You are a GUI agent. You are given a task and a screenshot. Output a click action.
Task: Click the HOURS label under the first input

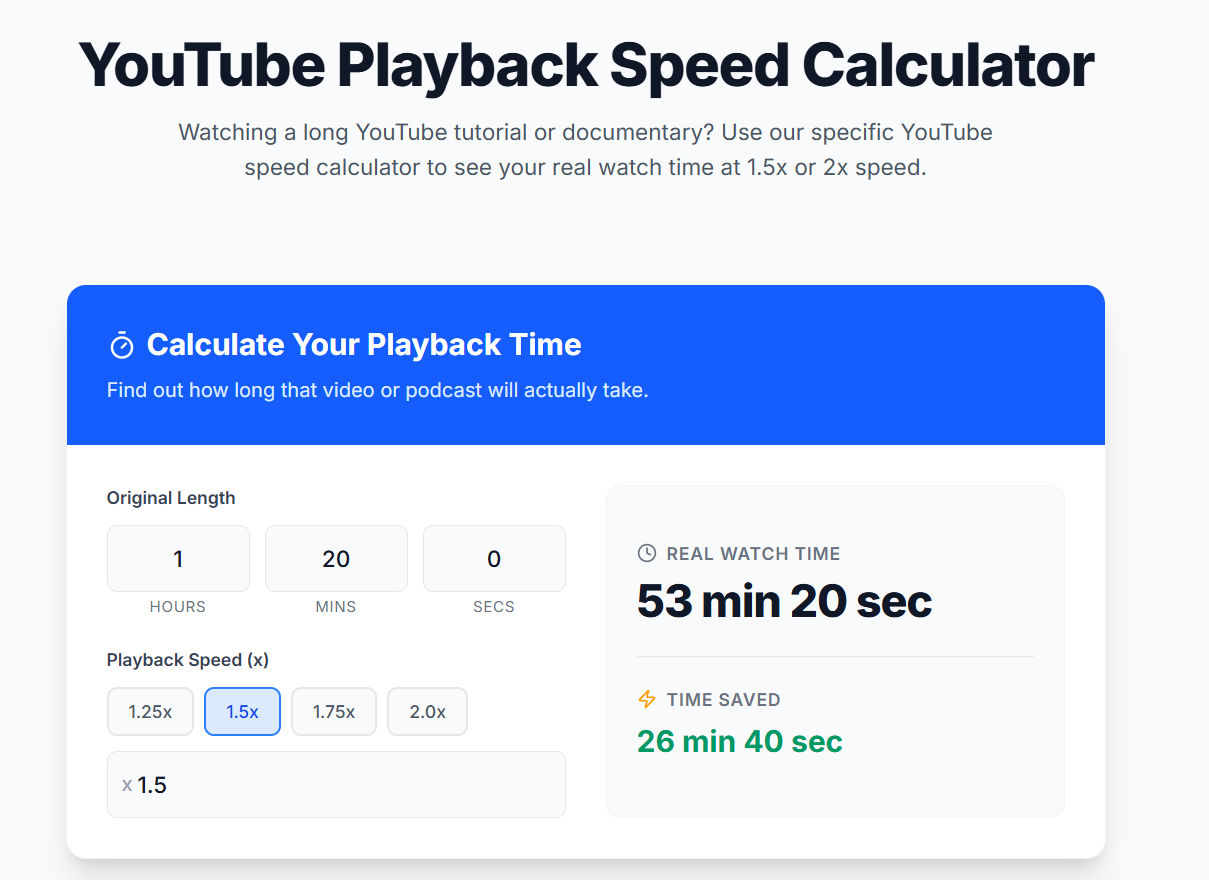178,606
